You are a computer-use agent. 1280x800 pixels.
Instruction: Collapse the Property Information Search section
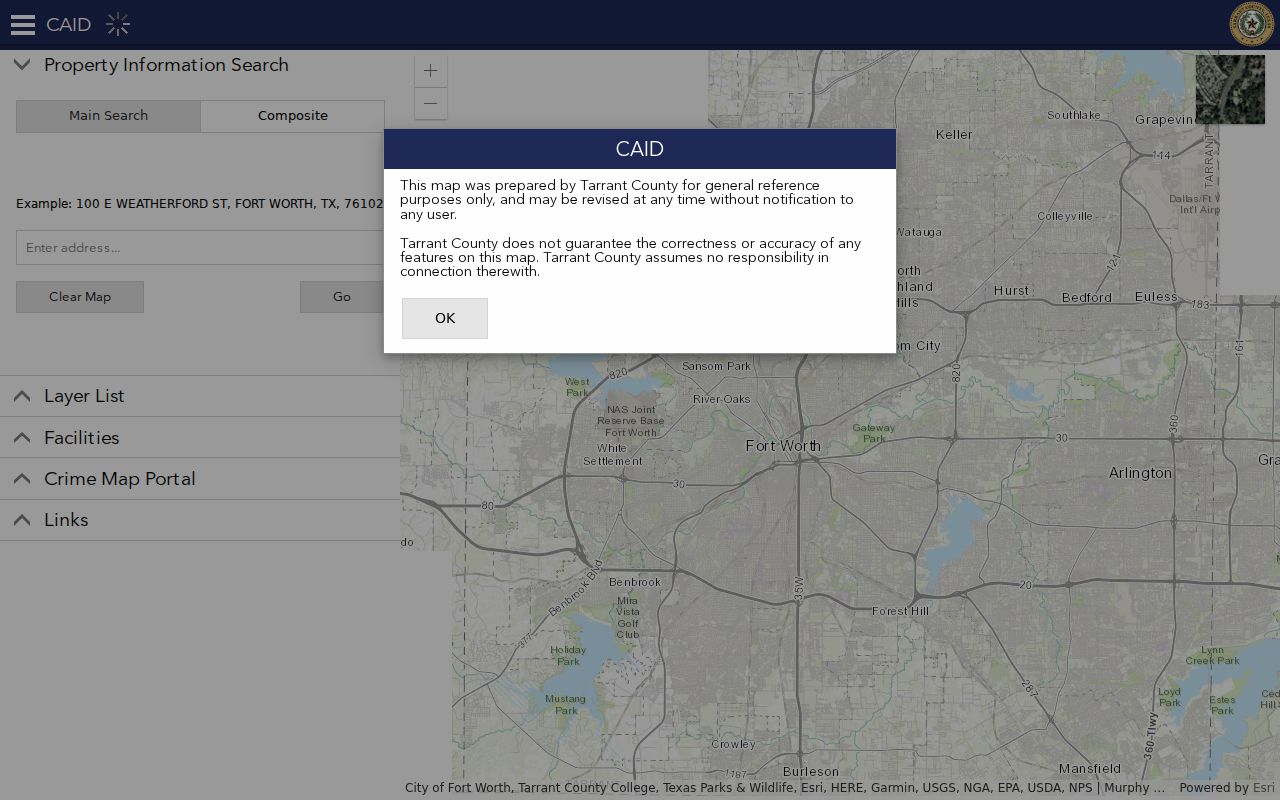(x=200, y=65)
